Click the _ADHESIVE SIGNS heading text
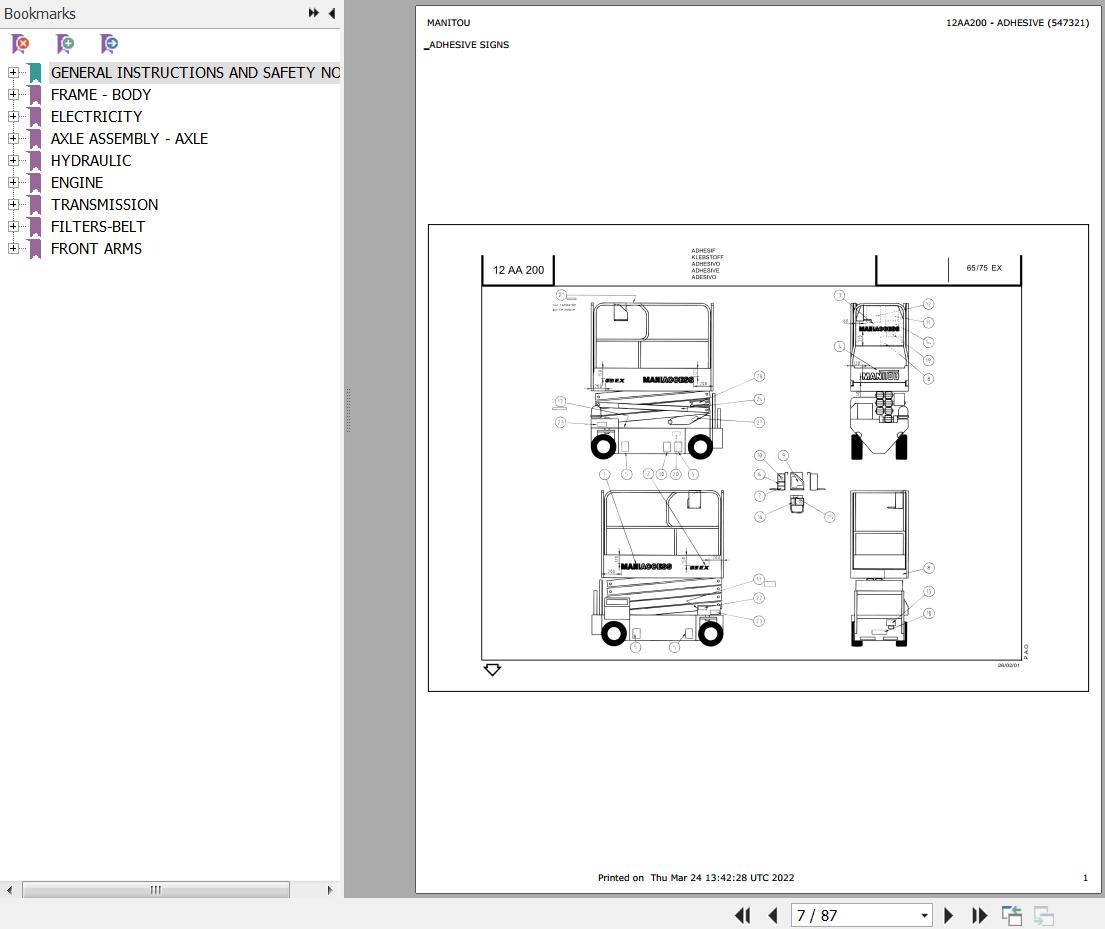 (x=467, y=44)
